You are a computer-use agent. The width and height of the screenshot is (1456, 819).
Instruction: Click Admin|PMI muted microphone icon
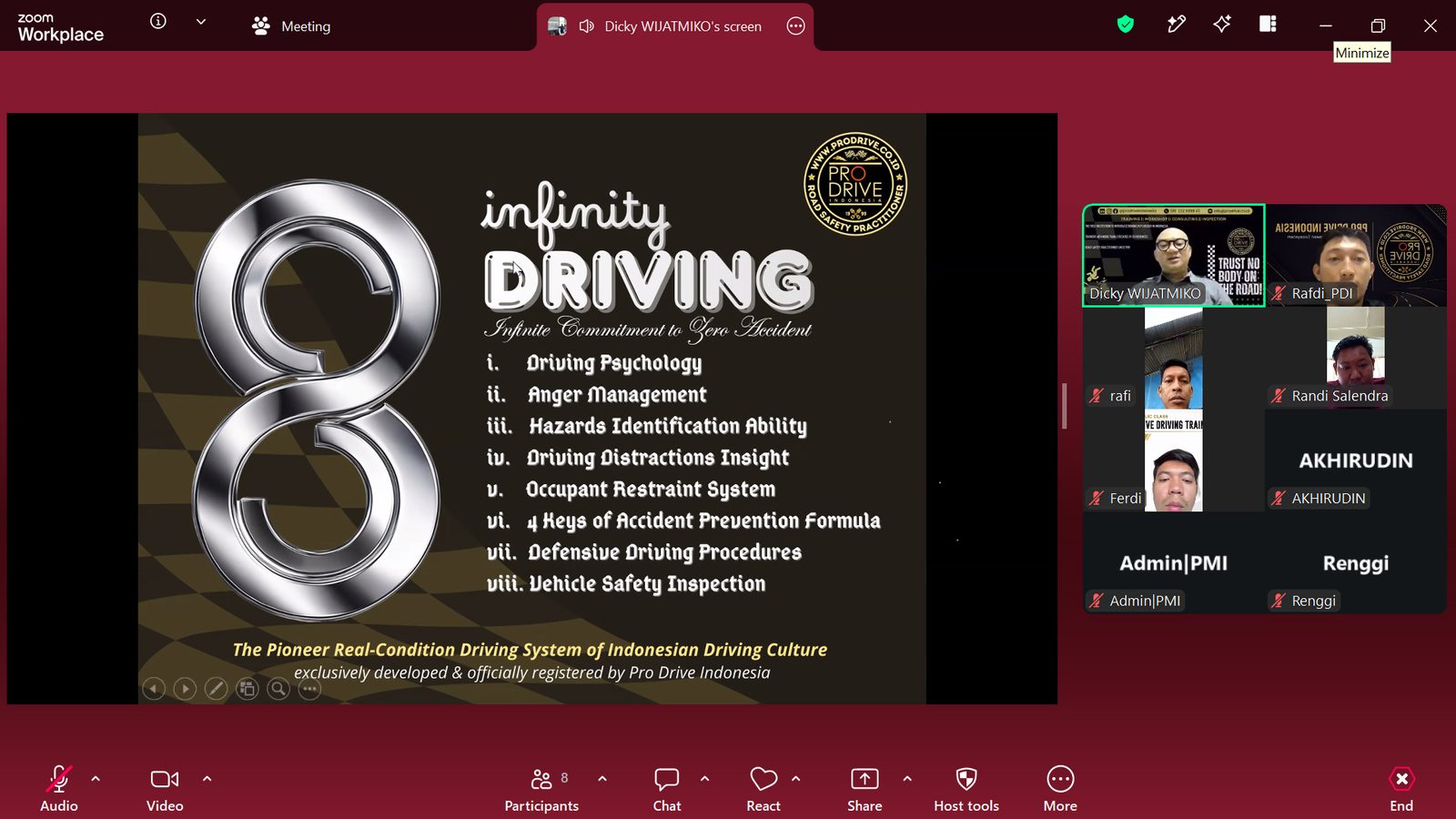pos(1097,601)
